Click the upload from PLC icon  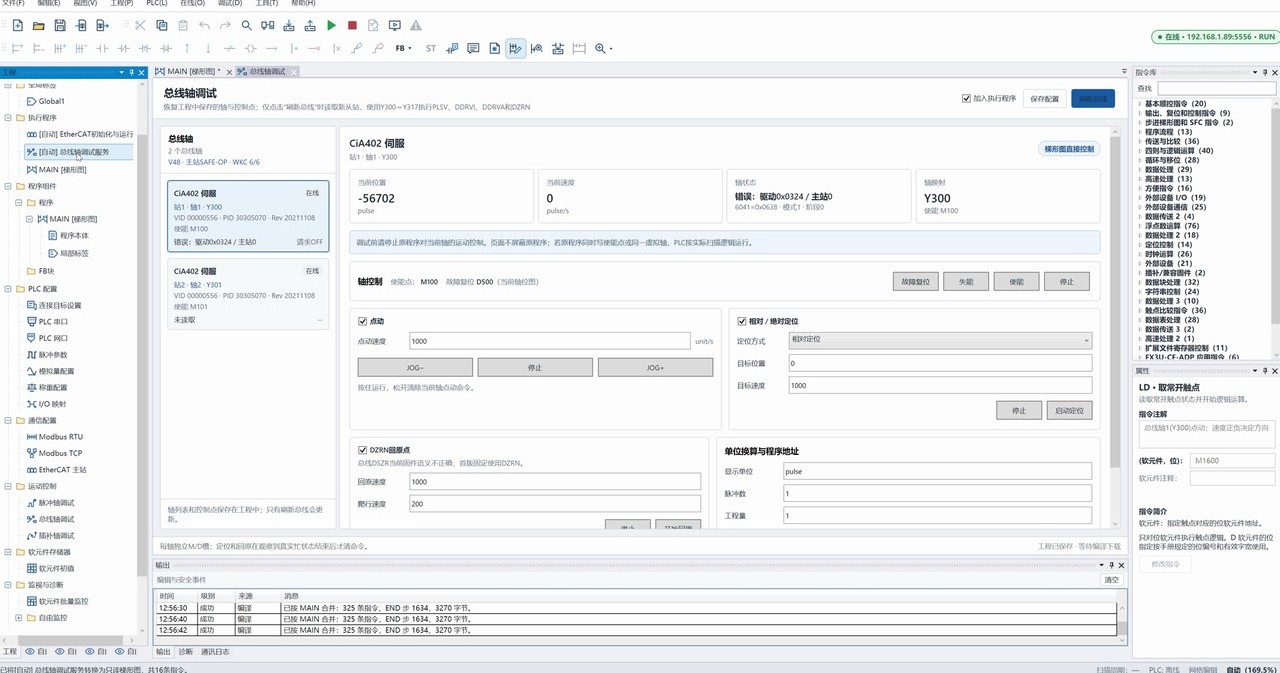click(310, 25)
